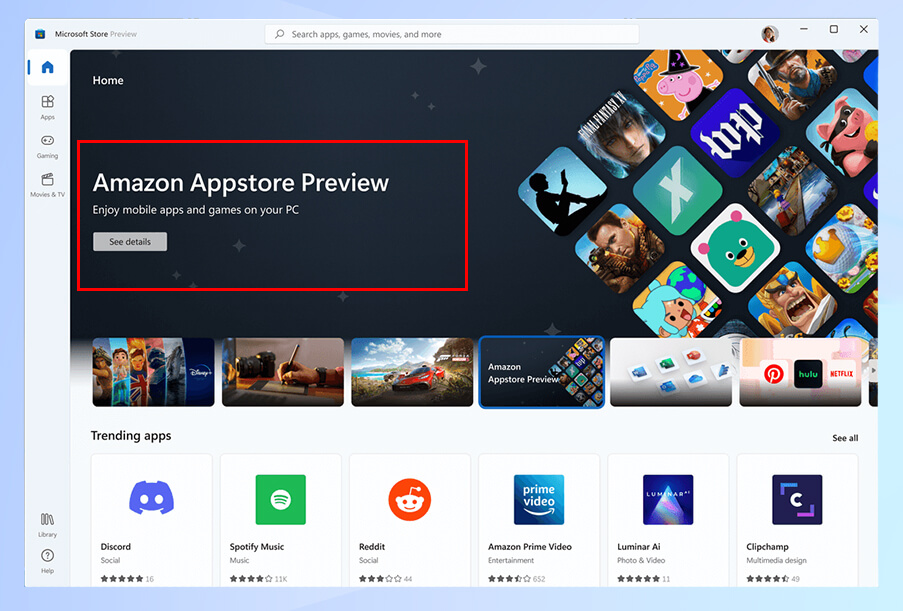Minimize the Microsoft Store window
Viewport: 903px width, 611px height.
tap(804, 29)
